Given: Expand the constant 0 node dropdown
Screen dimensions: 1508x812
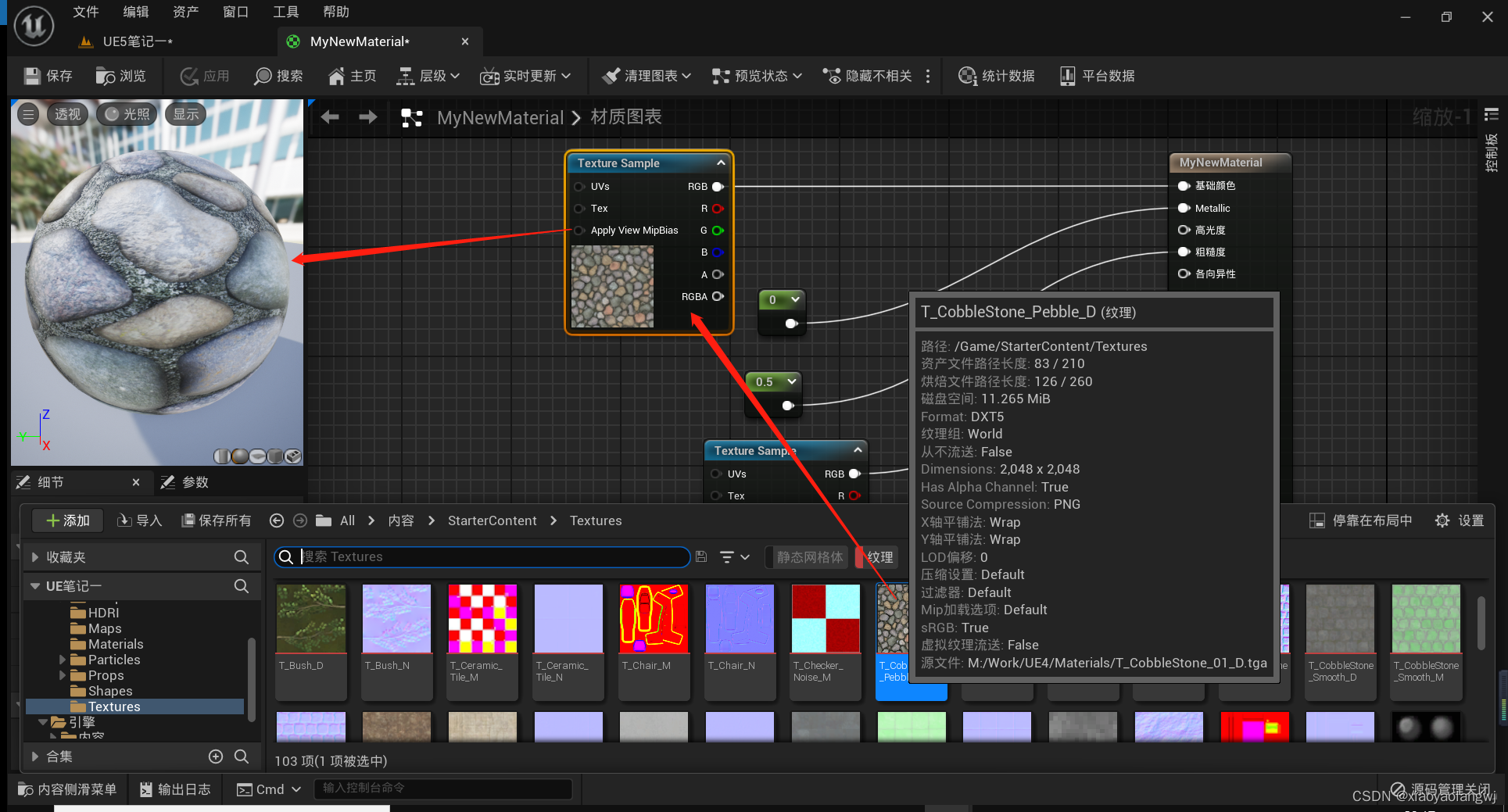Looking at the screenshot, I should (x=796, y=299).
